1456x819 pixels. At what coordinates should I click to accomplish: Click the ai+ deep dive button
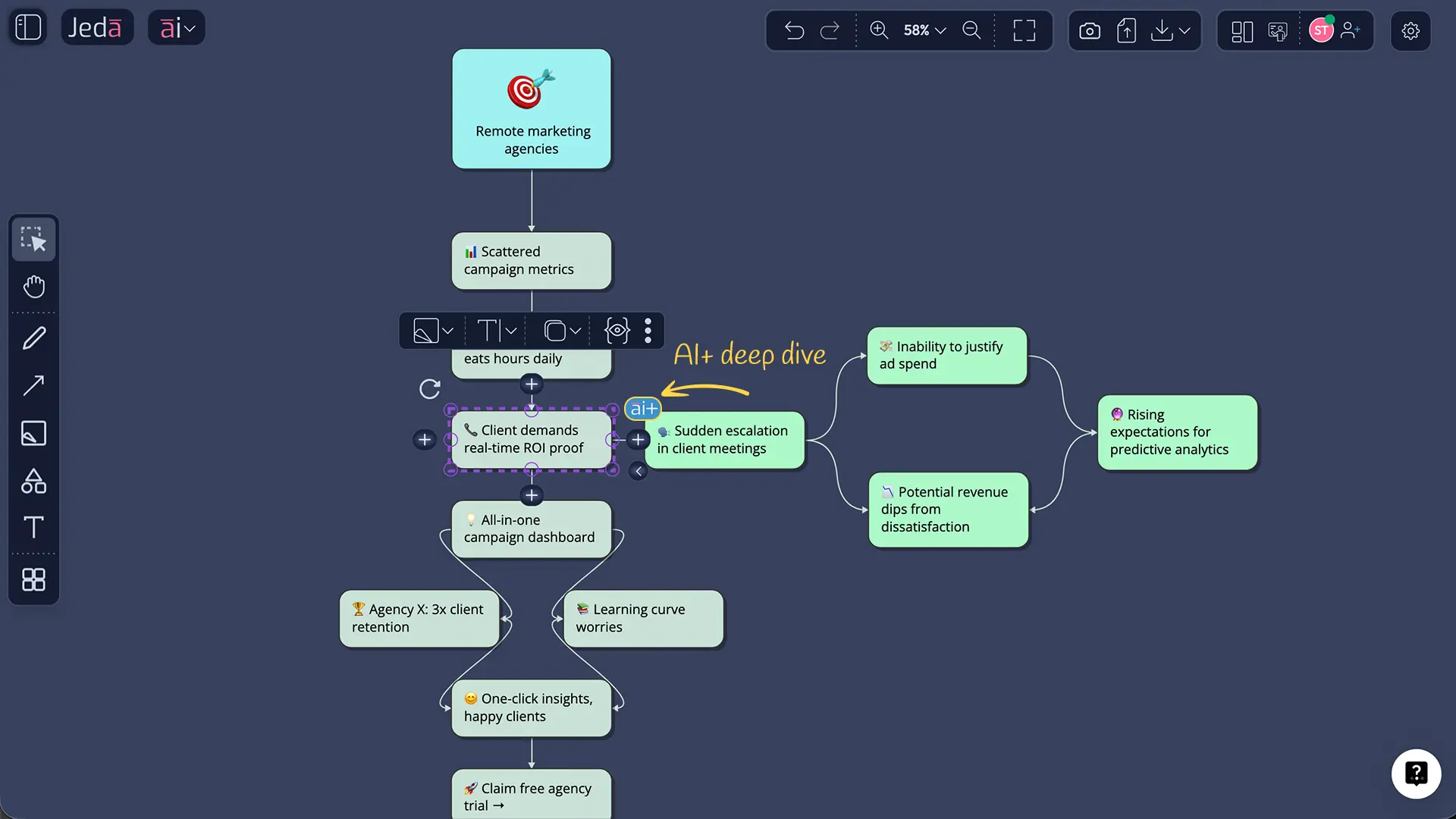643,409
